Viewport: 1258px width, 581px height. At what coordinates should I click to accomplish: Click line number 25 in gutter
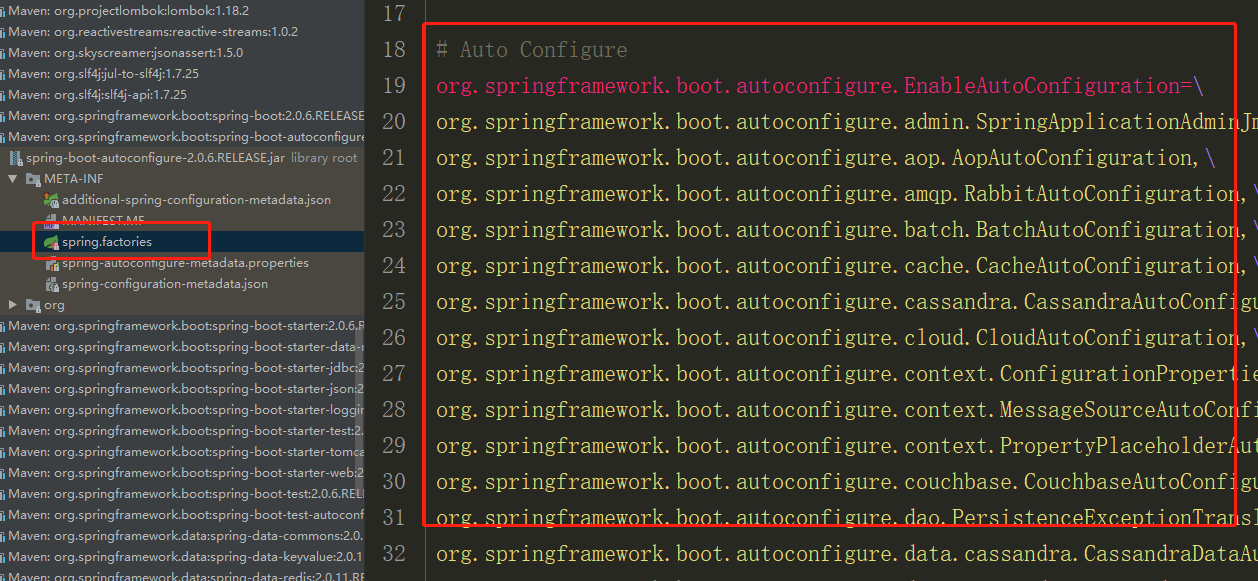click(395, 302)
